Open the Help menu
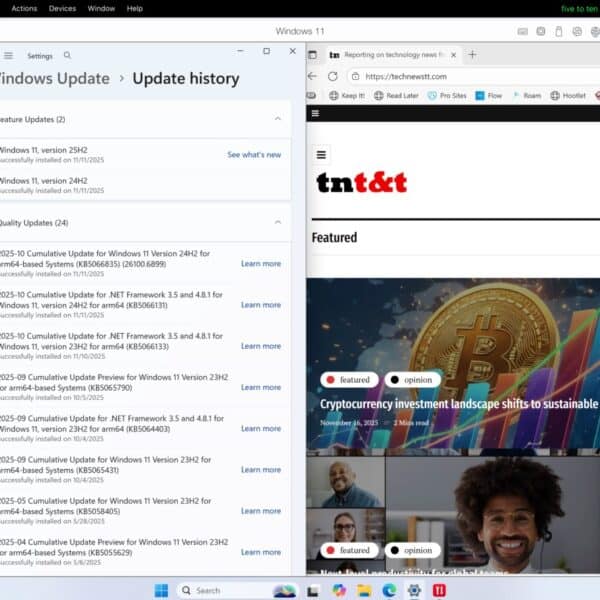The height and width of the screenshot is (600, 600). pyautogui.click(x=135, y=8)
